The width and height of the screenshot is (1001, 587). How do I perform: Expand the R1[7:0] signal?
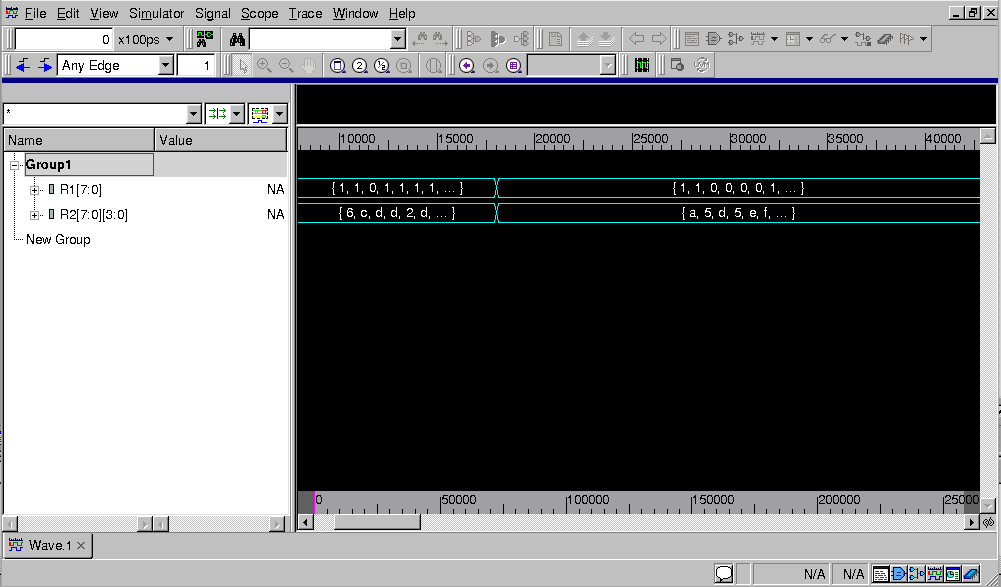[34, 190]
